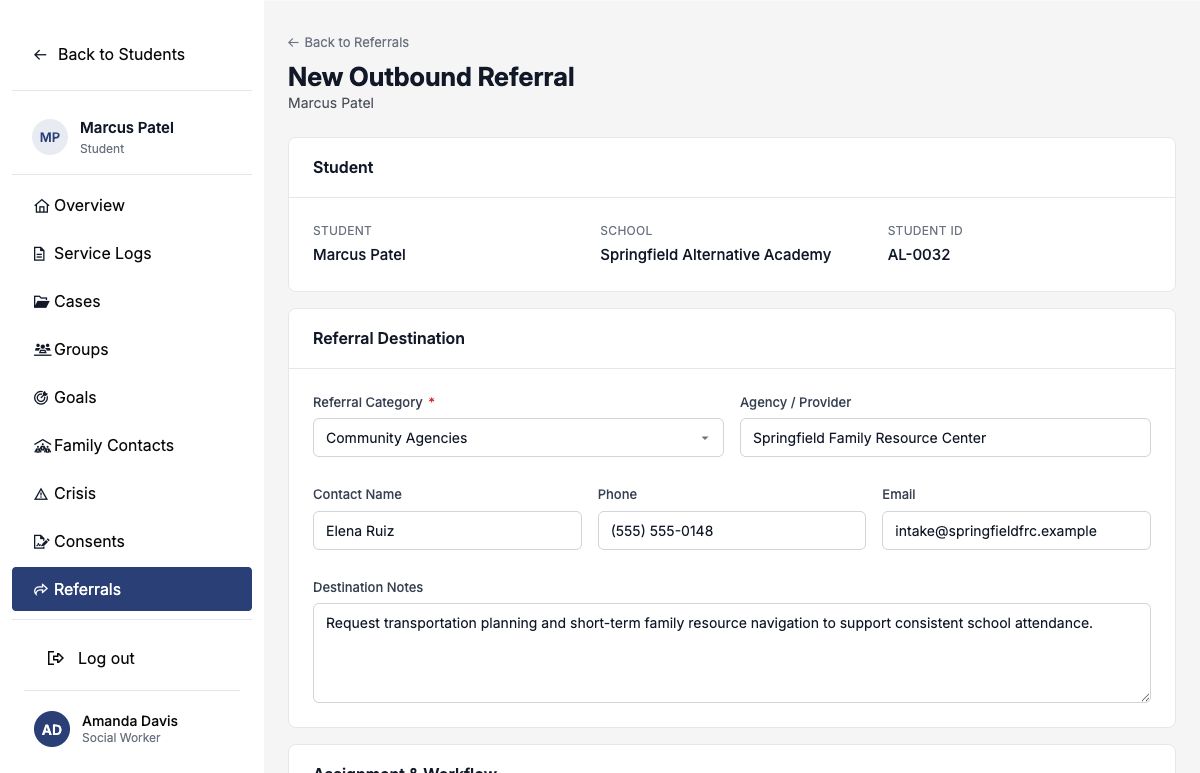
Task: Click the Referrals share arrow icon
Action: [x=41, y=590]
